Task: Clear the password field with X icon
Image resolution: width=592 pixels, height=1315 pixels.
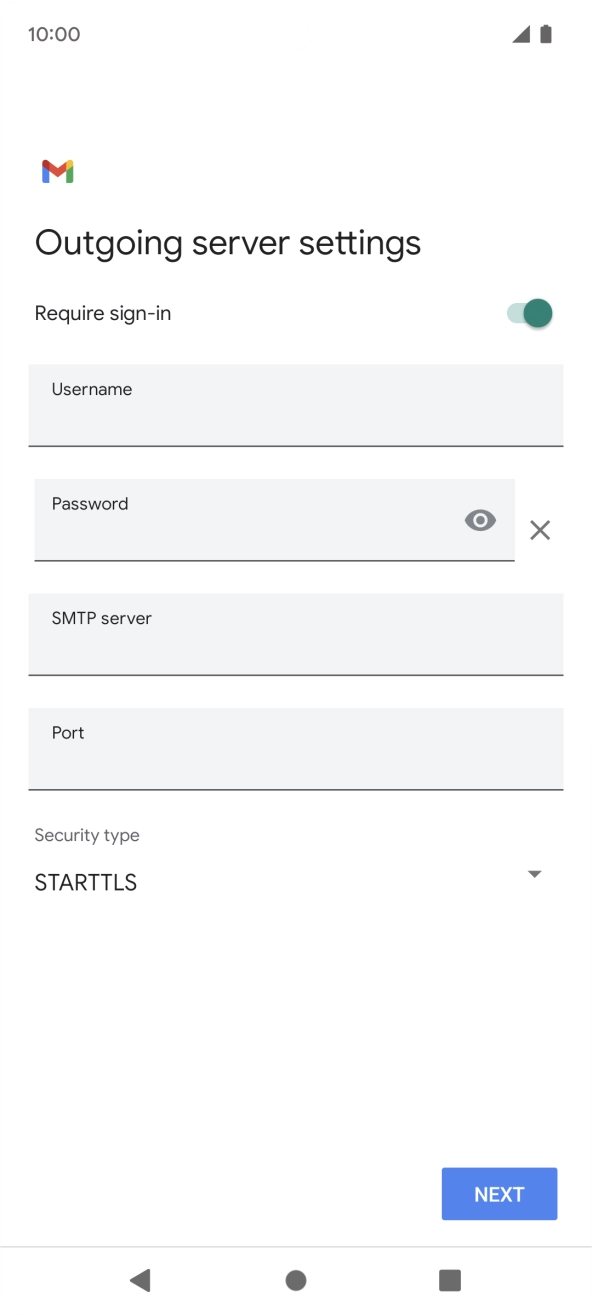Action: 540,531
